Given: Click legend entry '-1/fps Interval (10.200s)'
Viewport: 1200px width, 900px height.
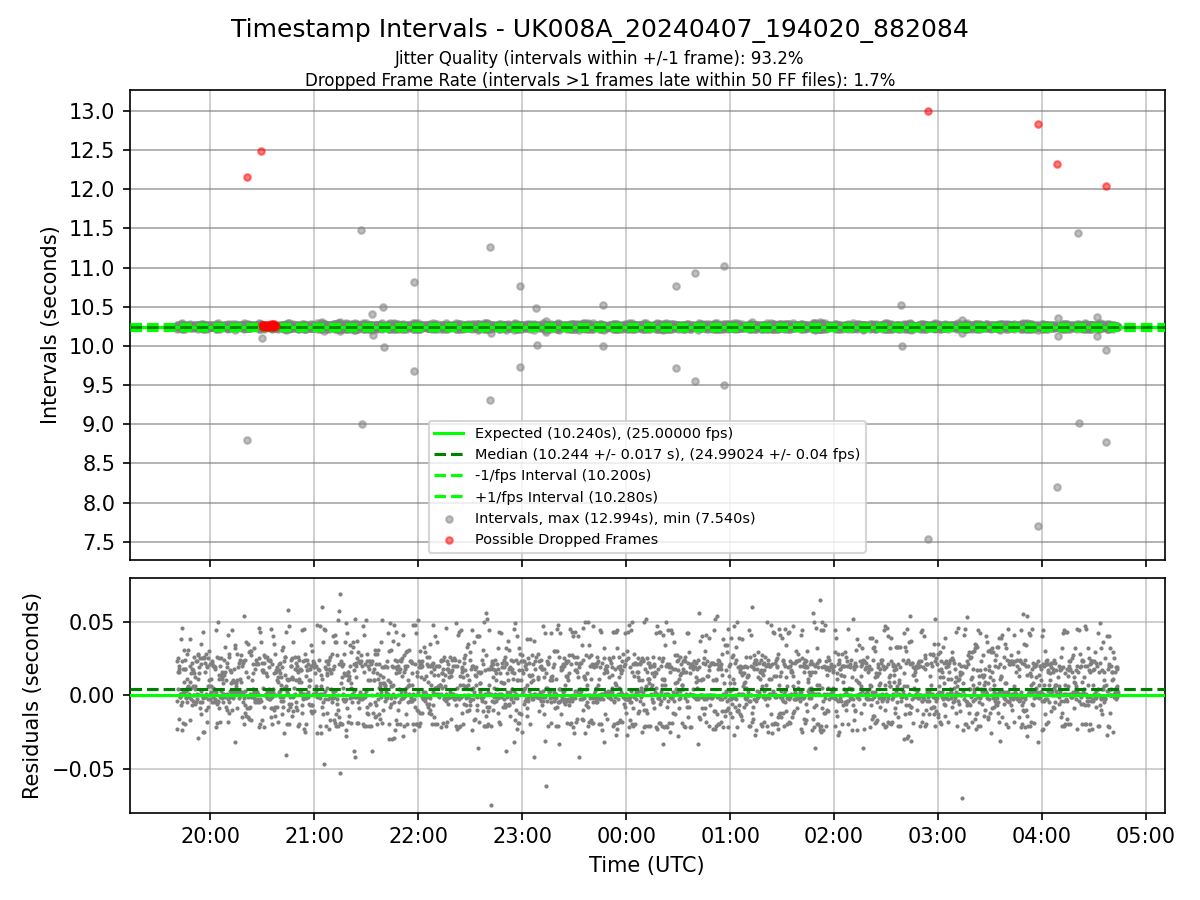Looking at the screenshot, I should [x=563, y=475].
